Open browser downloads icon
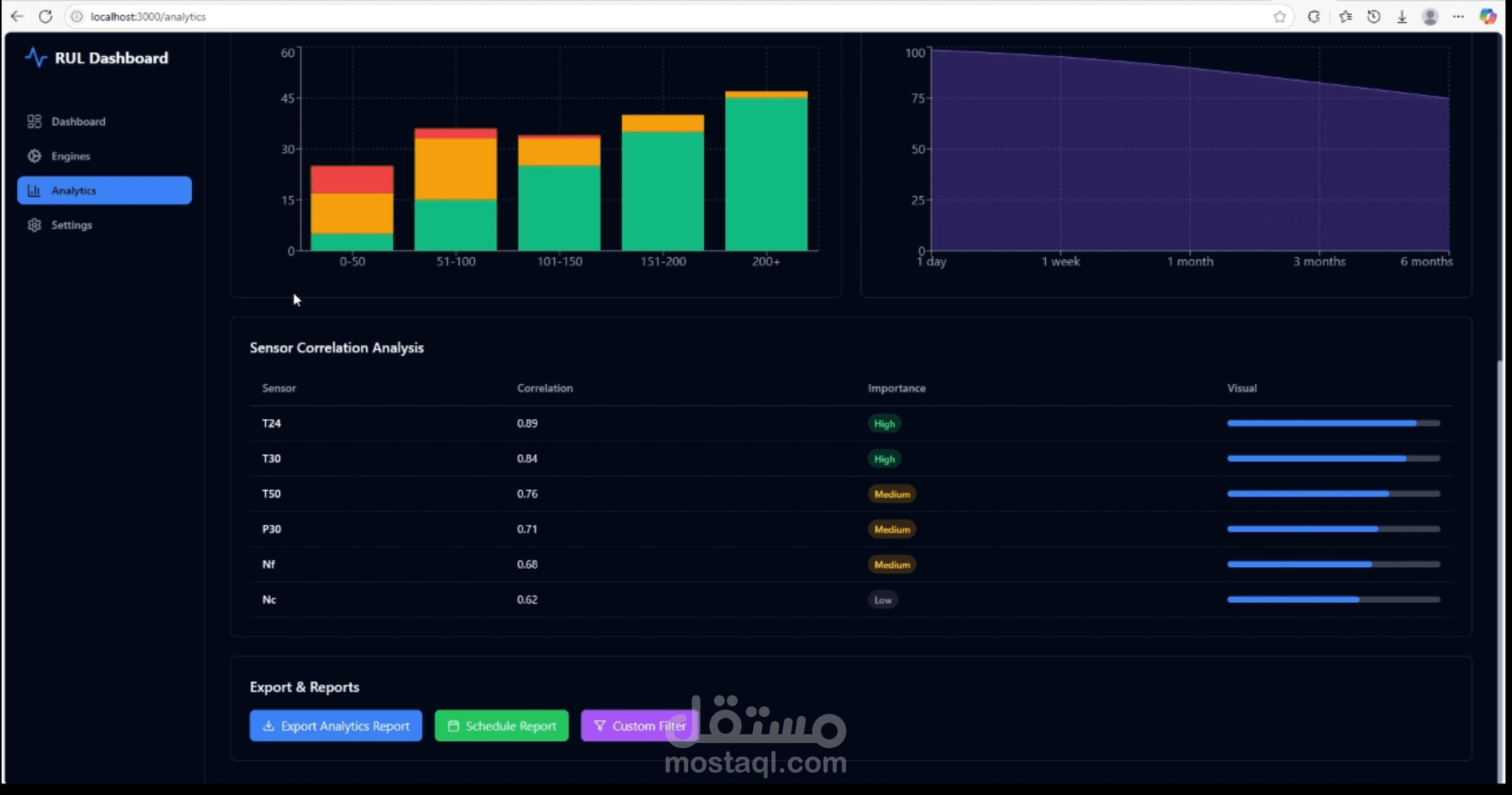This screenshot has width=1512, height=795. (1401, 16)
